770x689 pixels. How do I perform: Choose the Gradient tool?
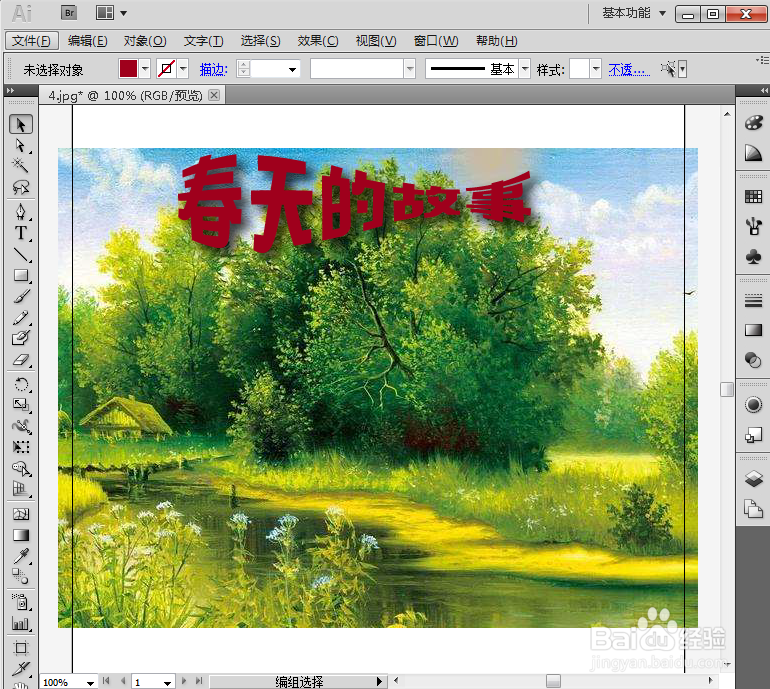21,535
